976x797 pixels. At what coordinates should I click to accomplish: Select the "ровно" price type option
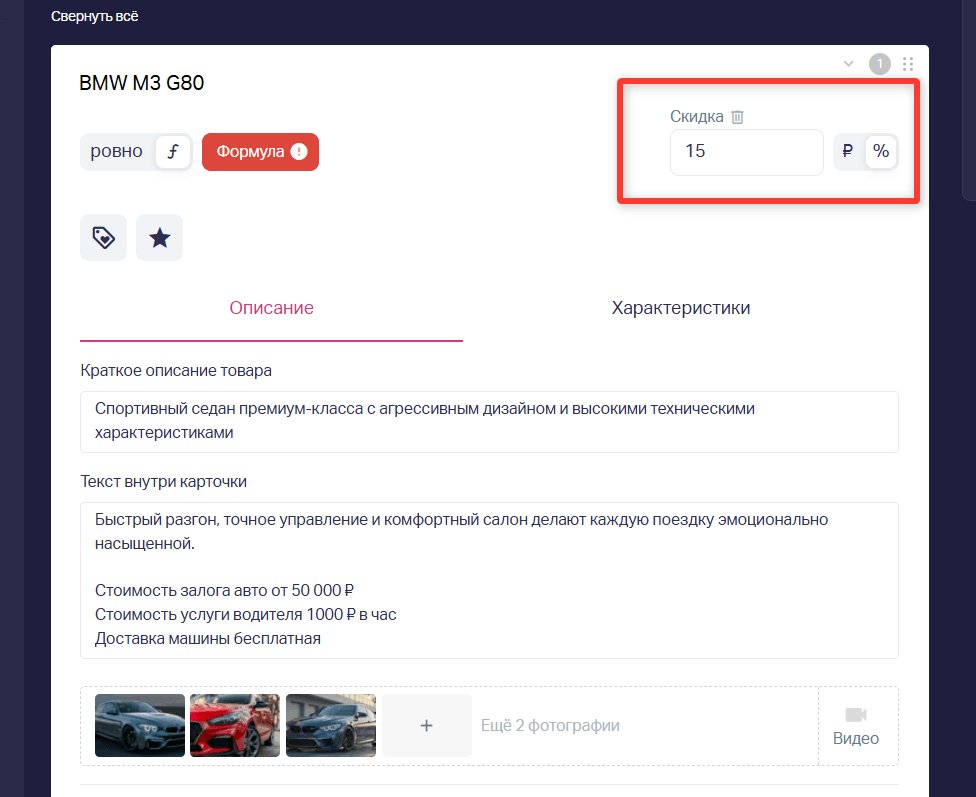[116, 151]
